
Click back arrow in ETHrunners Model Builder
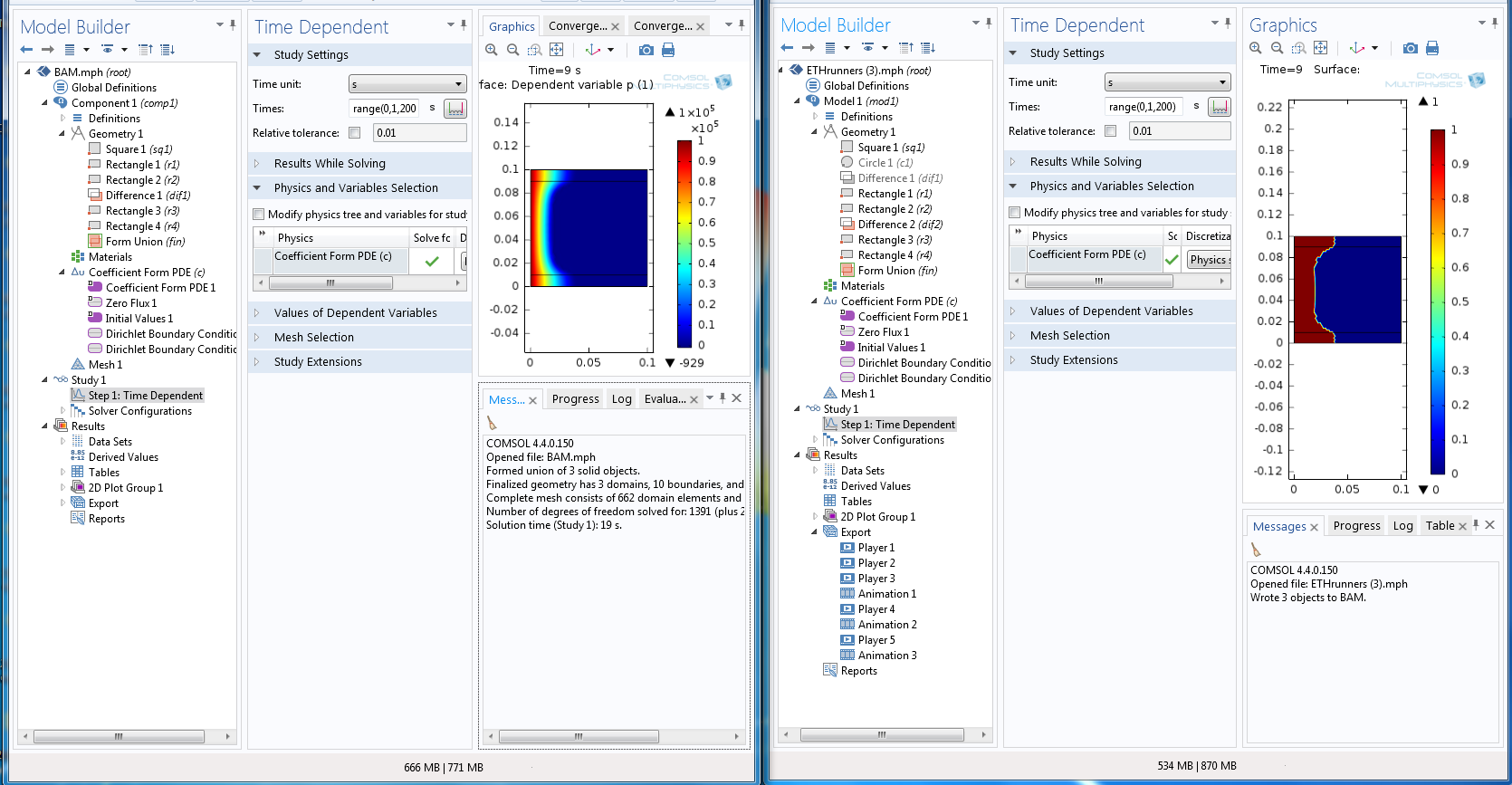pyautogui.click(x=787, y=48)
